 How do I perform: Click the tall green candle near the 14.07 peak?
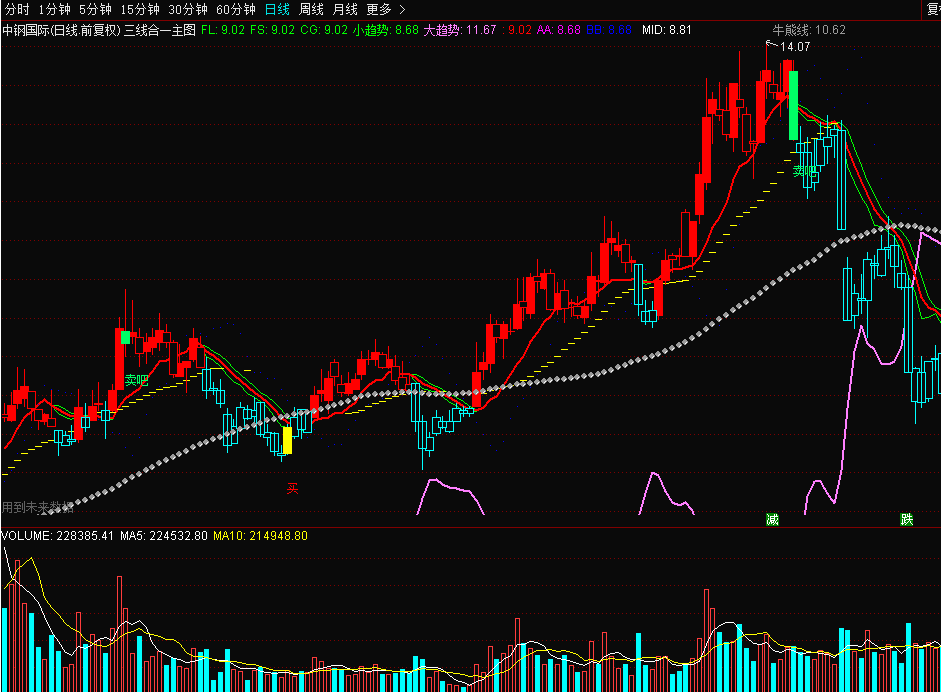pos(793,105)
